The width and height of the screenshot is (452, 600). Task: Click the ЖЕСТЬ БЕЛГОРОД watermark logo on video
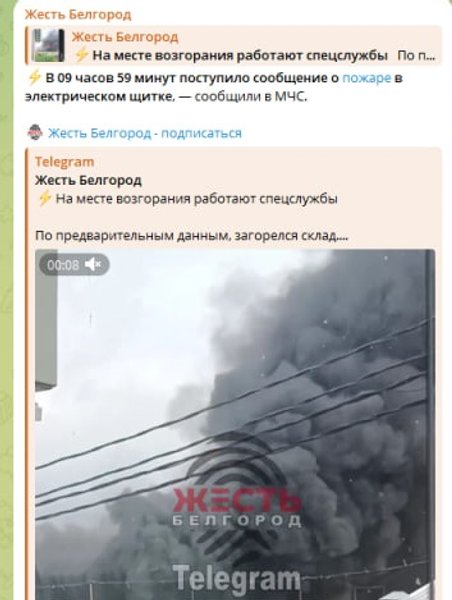[x=237, y=506]
